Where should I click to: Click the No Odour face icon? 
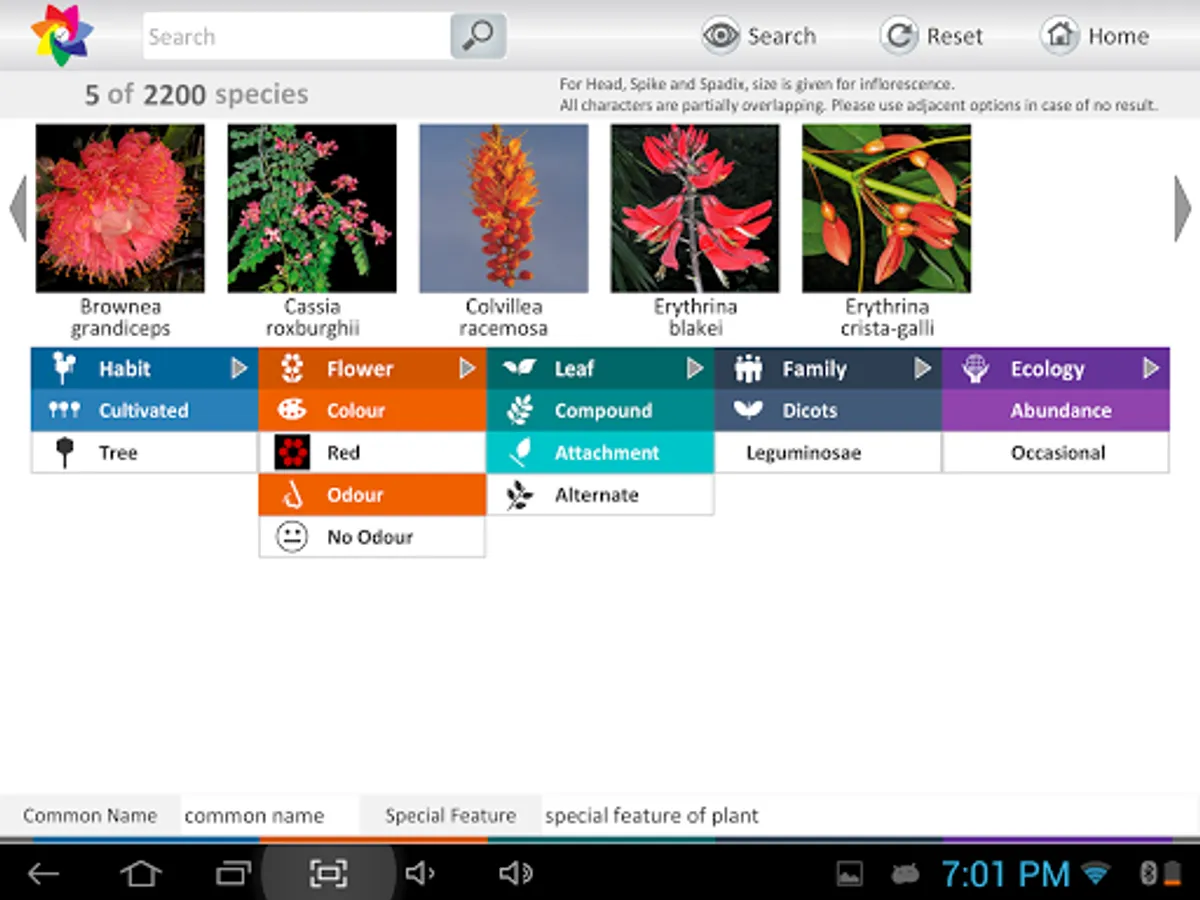[x=291, y=537]
